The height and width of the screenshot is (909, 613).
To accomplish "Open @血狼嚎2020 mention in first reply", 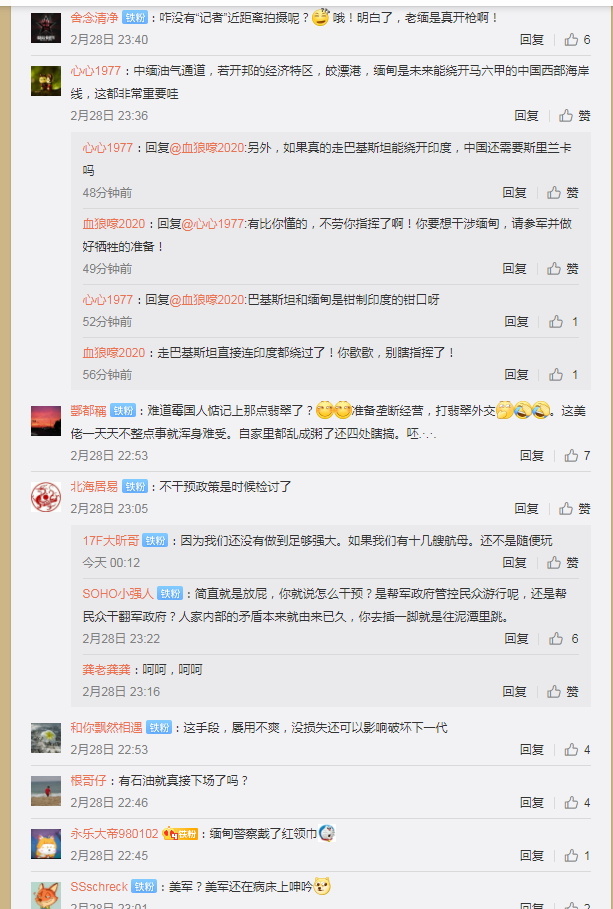I will click(x=207, y=148).
